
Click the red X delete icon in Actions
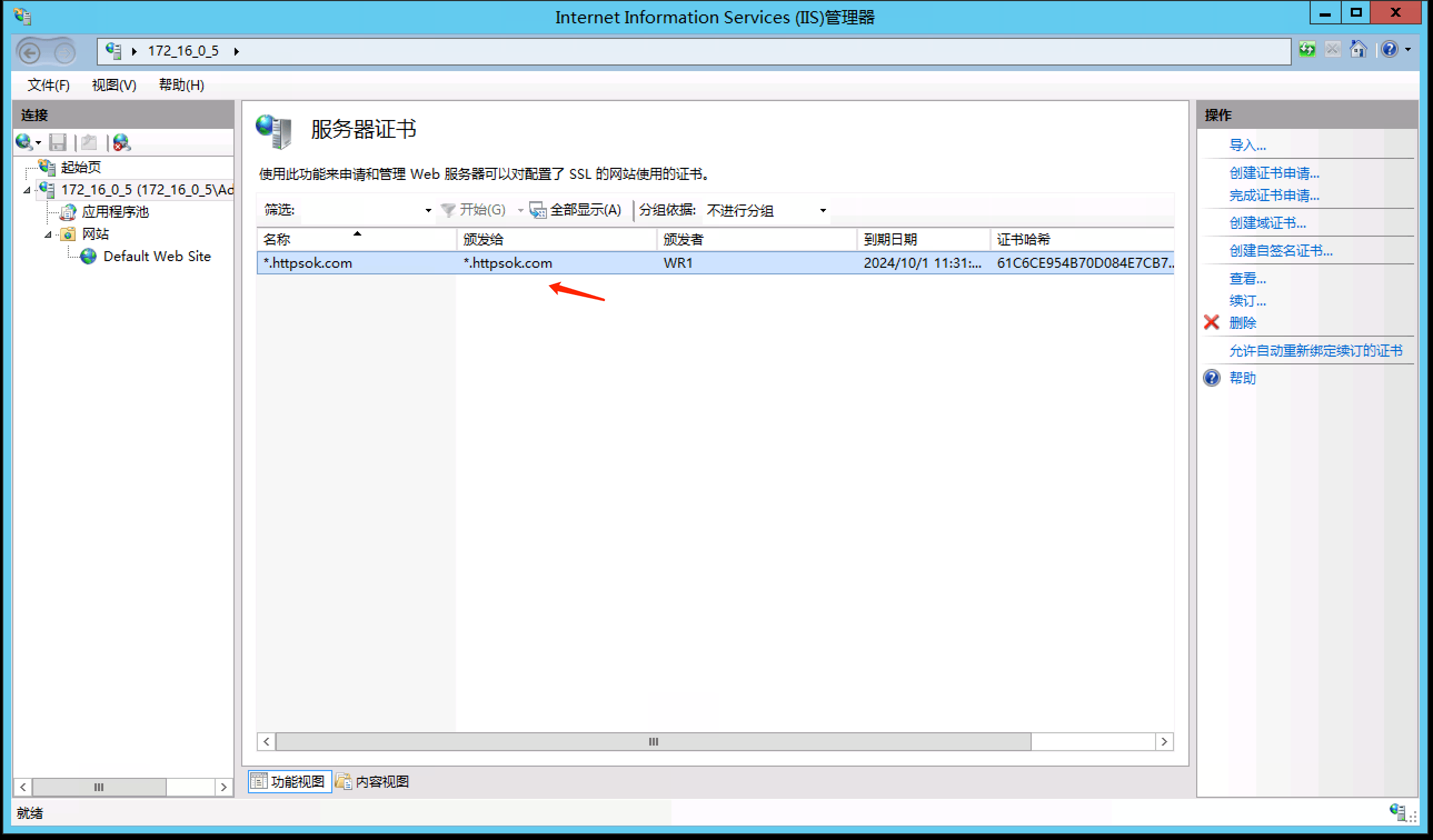click(1211, 322)
